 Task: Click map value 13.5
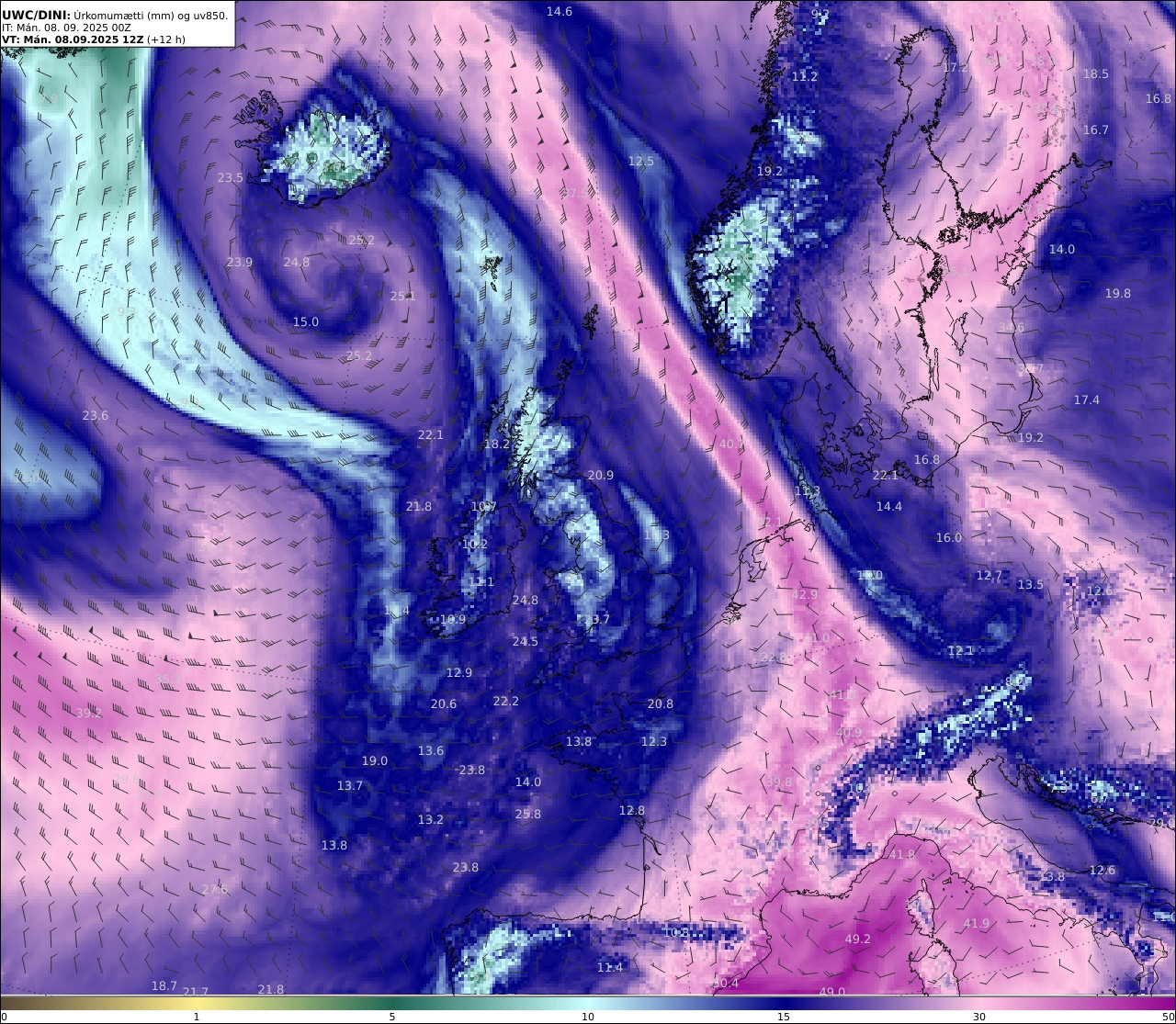coord(1031,585)
